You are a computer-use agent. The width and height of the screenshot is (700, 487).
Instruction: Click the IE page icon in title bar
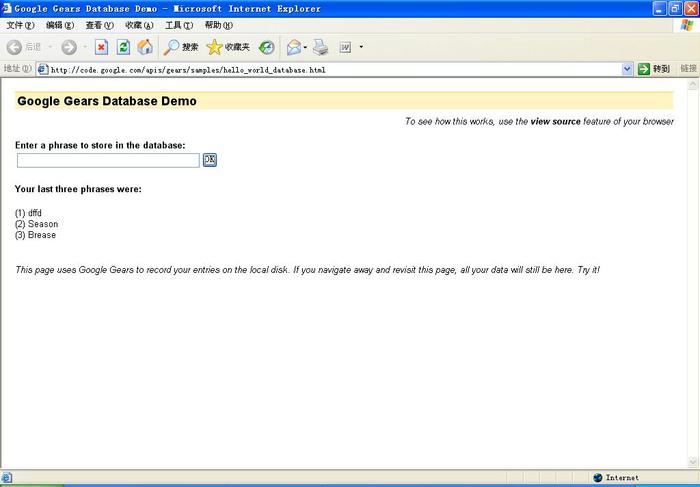[6, 8]
